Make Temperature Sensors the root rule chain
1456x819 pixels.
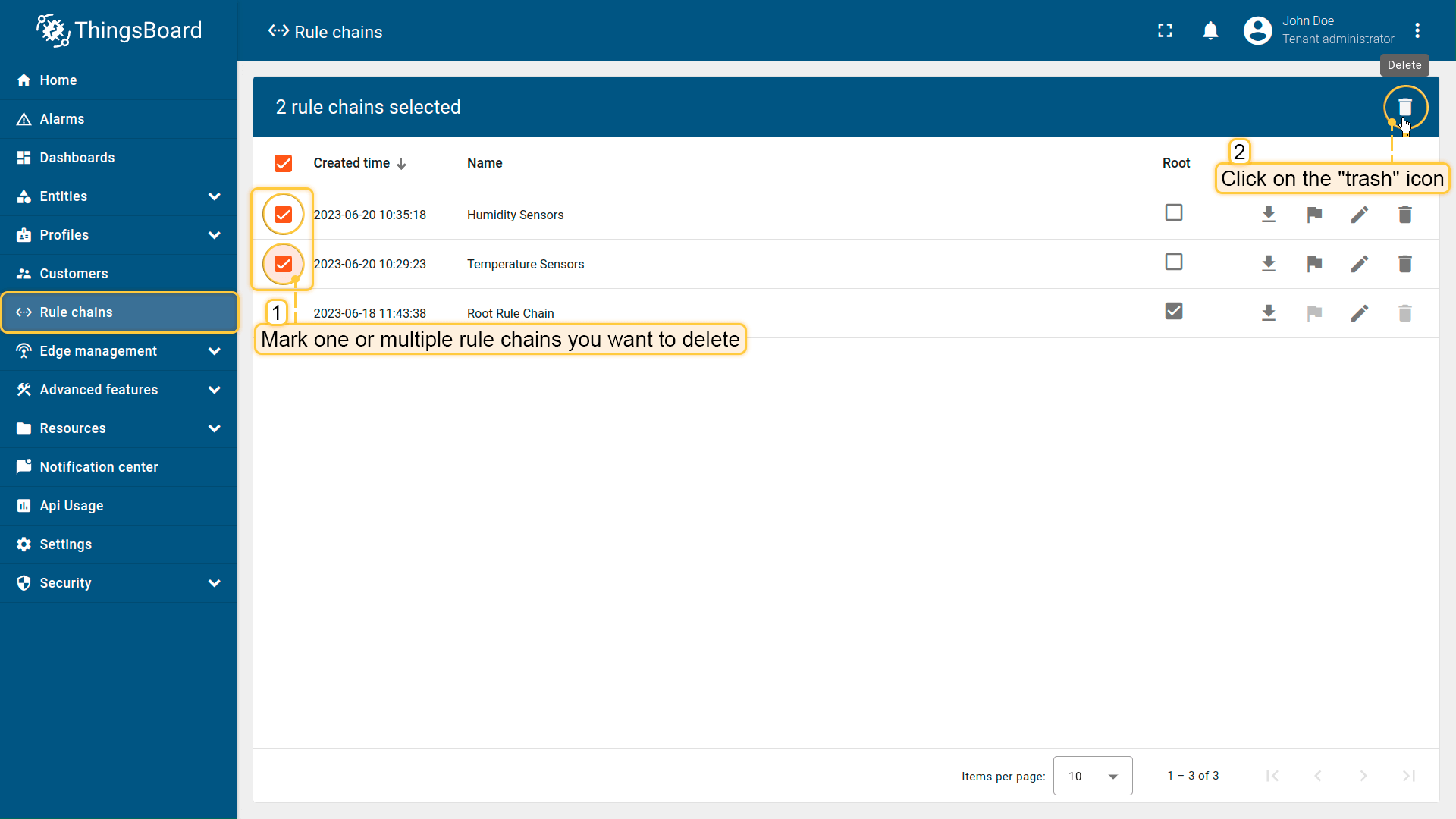click(x=1314, y=264)
